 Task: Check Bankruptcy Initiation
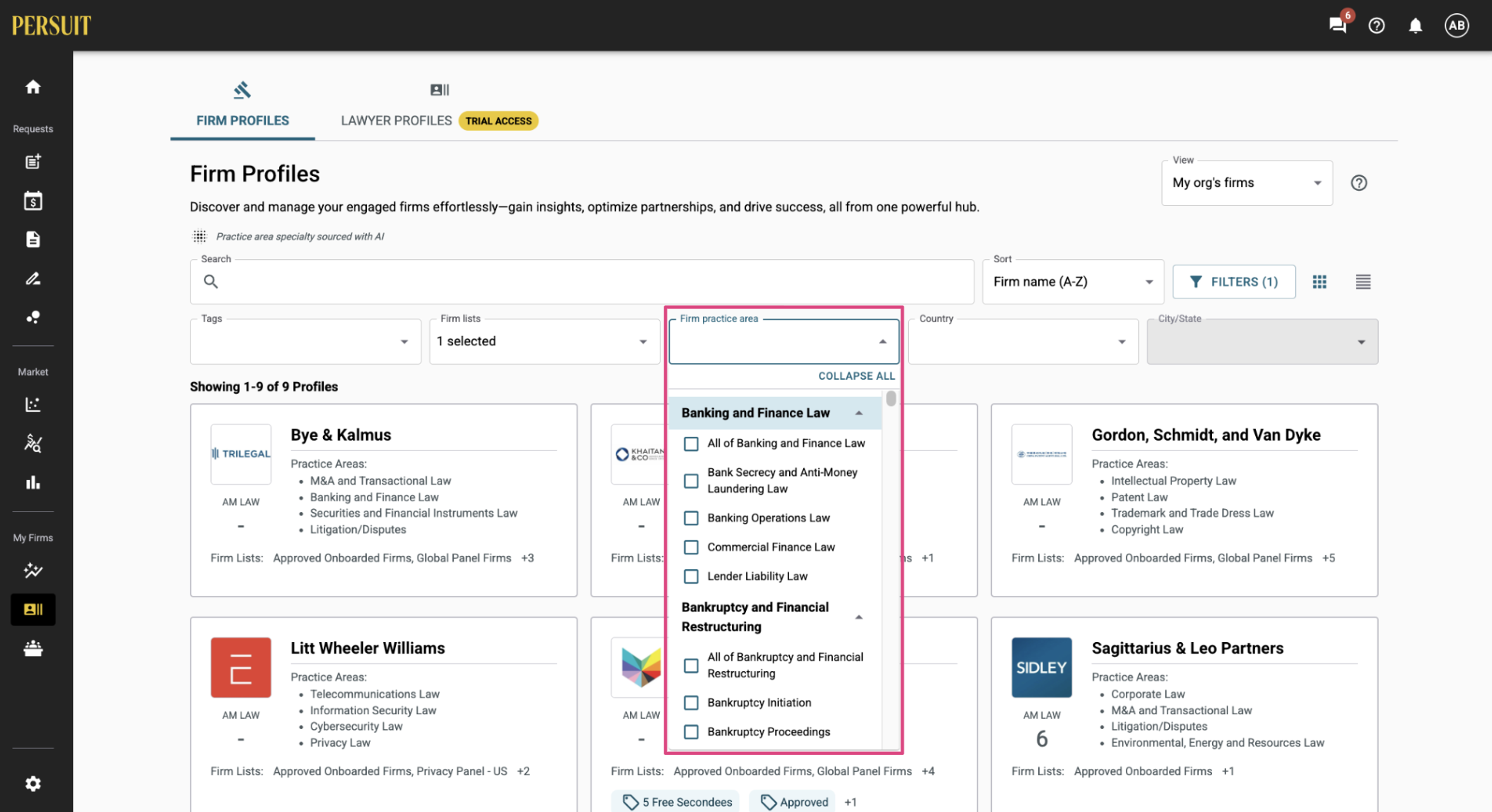691,703
